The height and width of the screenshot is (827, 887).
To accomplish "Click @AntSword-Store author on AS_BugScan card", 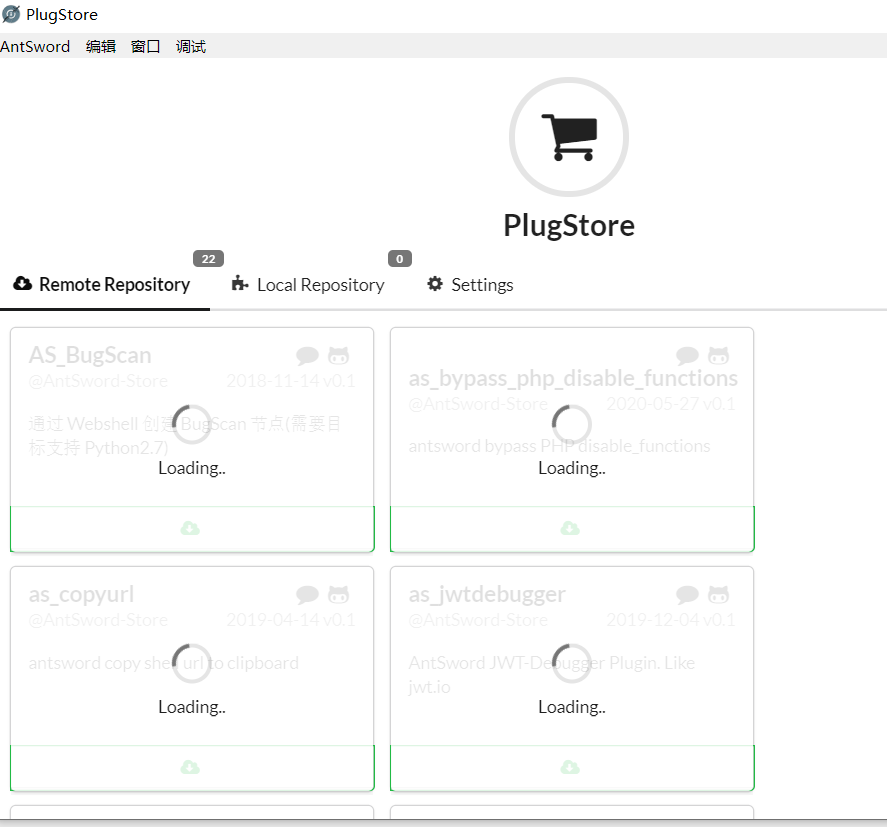I will point(98,381).
